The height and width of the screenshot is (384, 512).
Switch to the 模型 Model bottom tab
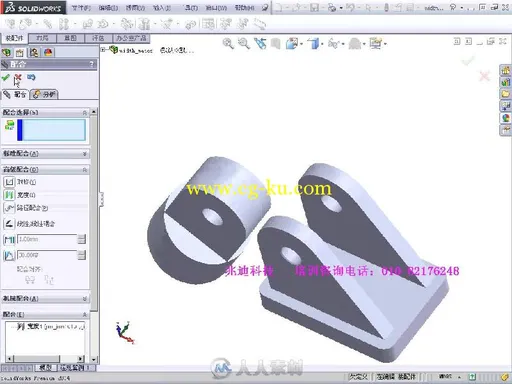[x=46, y=368]
